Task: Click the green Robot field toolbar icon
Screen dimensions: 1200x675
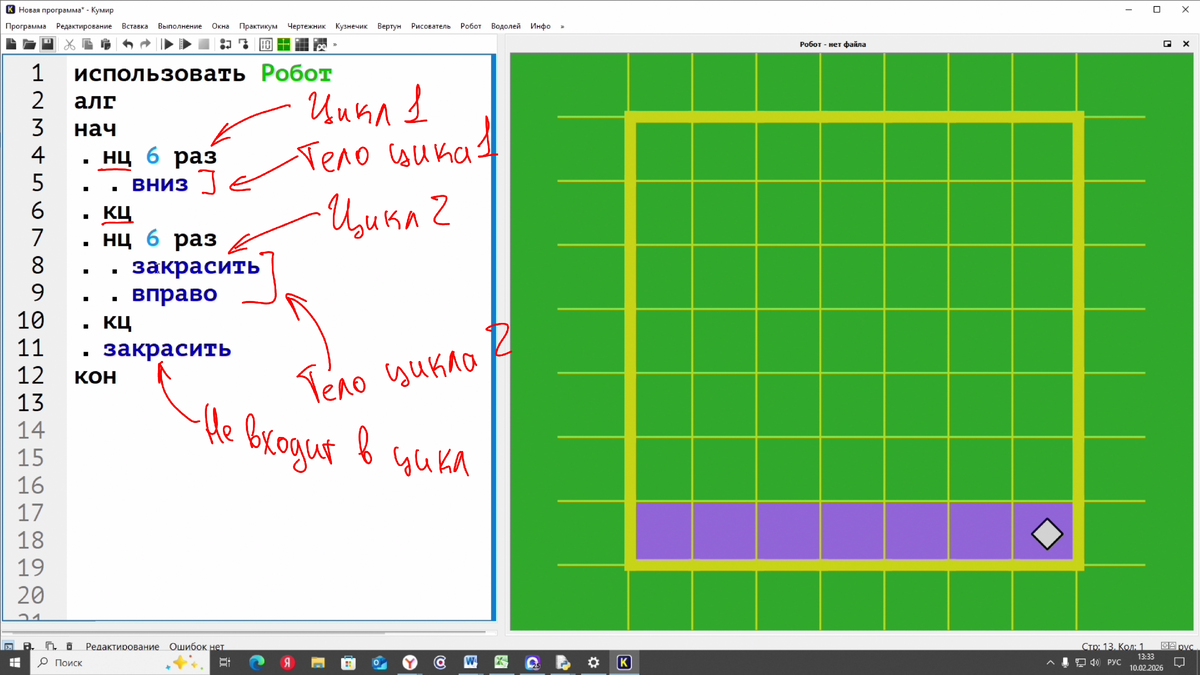Action: click(284, 44)
